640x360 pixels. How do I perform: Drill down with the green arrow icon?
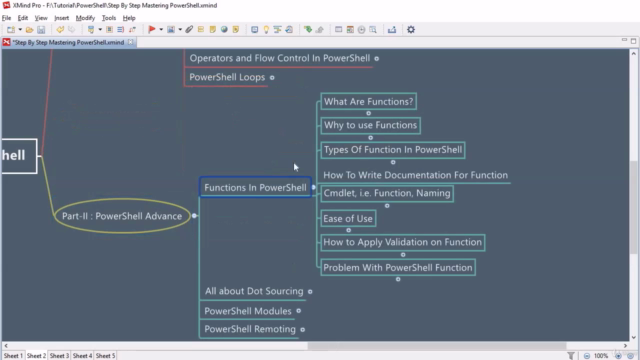coord(308,29)
